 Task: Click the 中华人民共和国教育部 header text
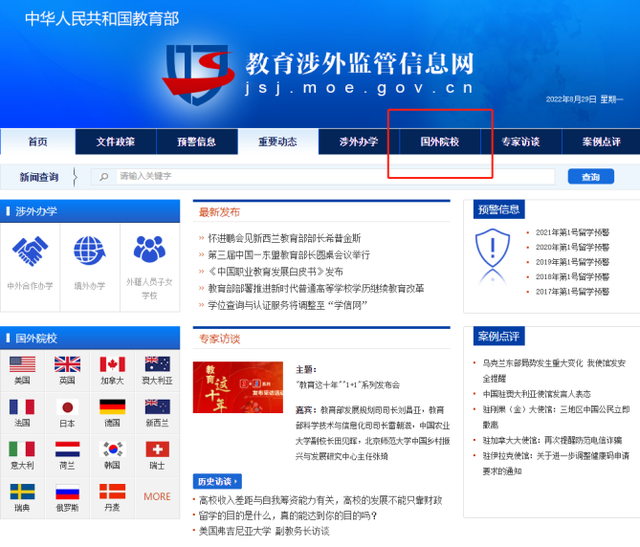(102, 19)
